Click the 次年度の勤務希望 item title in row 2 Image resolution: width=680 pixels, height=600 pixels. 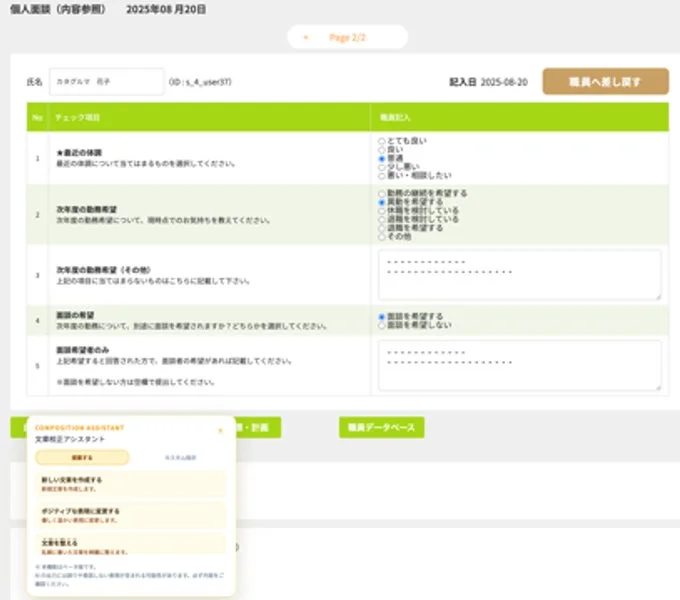click(x=86, y=209)
